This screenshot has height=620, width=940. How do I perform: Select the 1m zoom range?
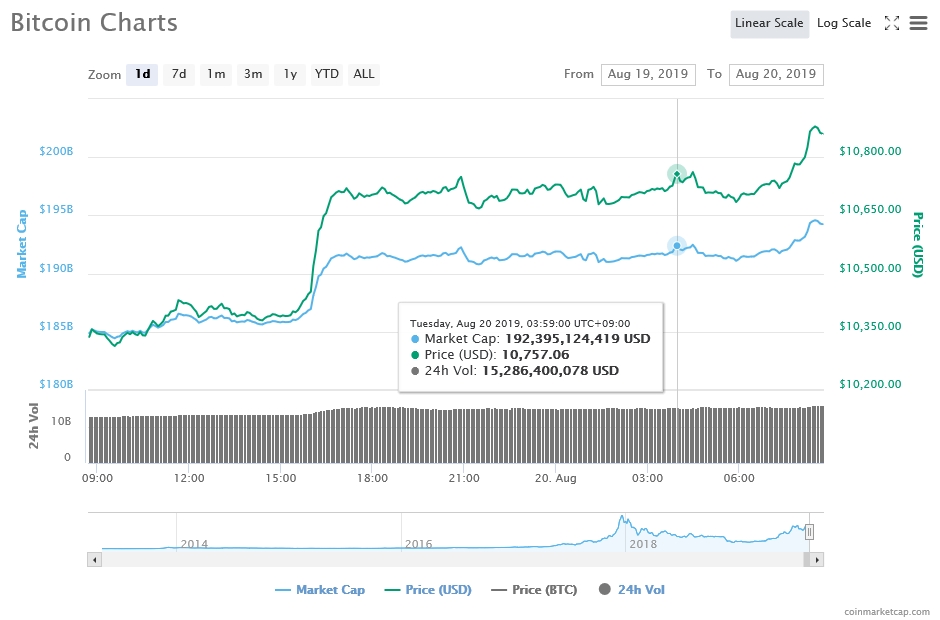point(216,74)
